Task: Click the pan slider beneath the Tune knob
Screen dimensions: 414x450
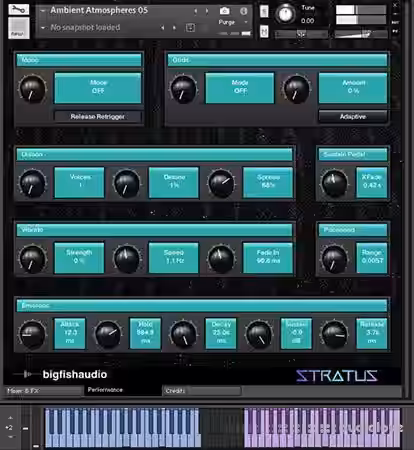Action: point(301,34)
